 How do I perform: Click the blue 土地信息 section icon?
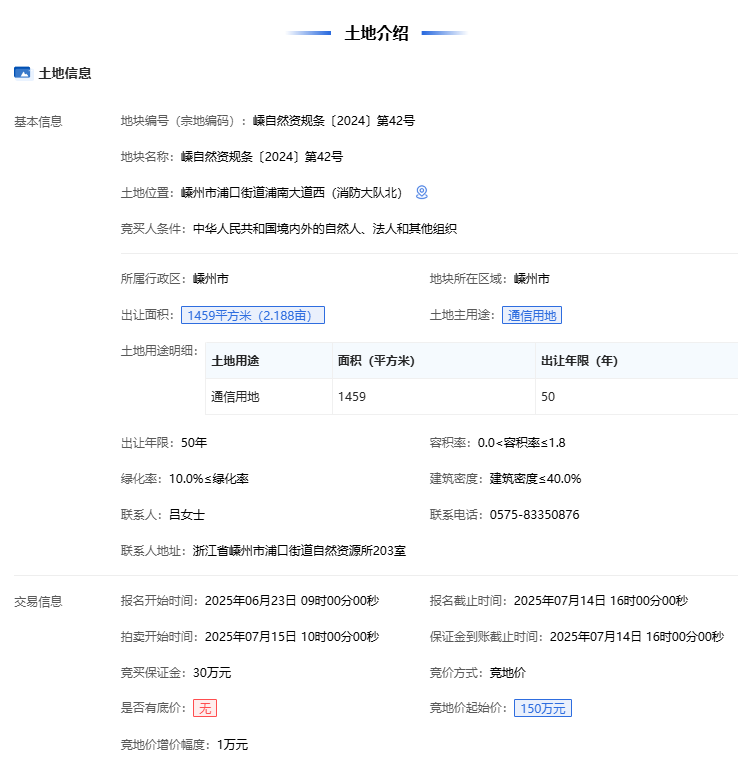22,73
